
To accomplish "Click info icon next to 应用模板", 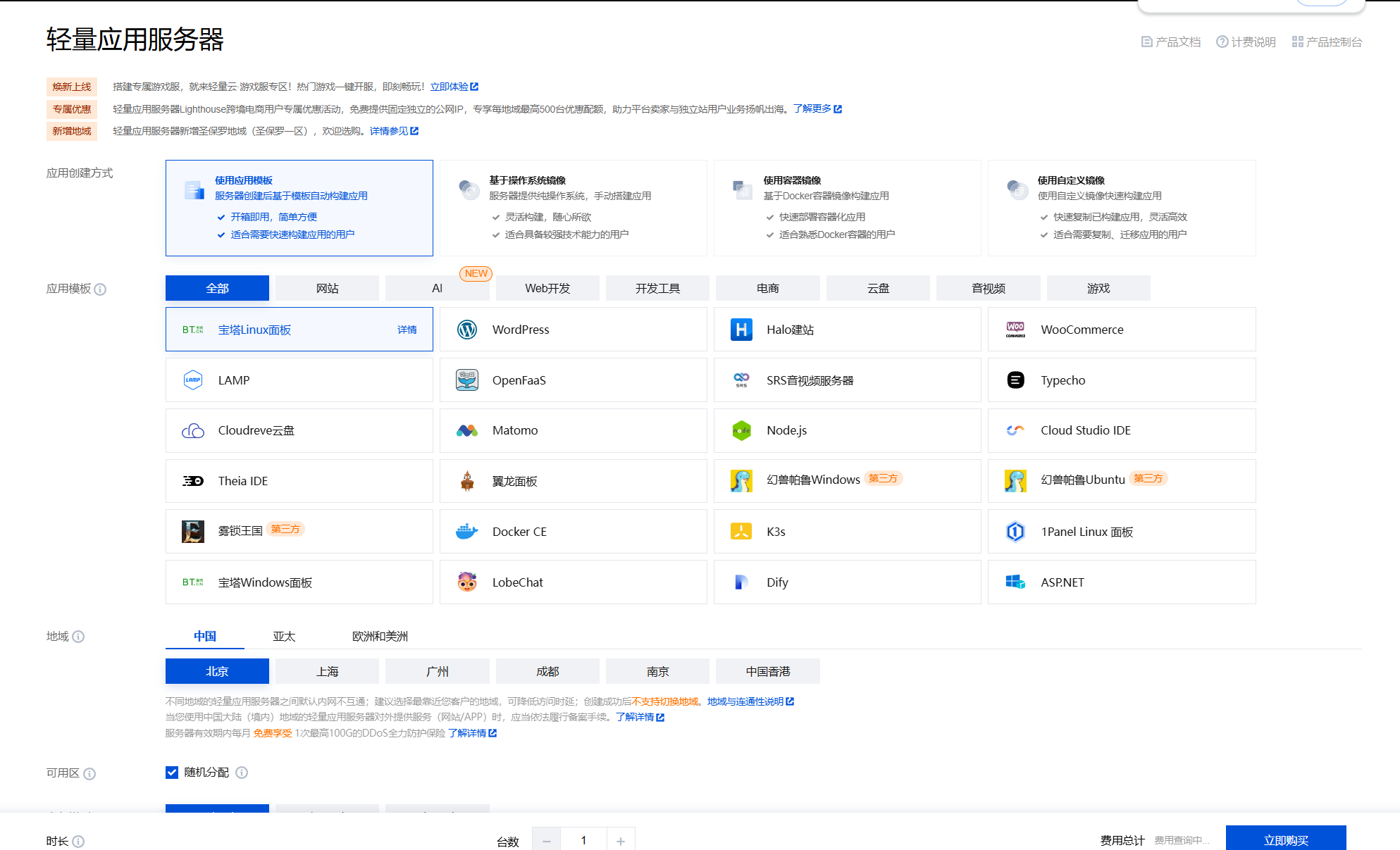I will pos(100,289).
